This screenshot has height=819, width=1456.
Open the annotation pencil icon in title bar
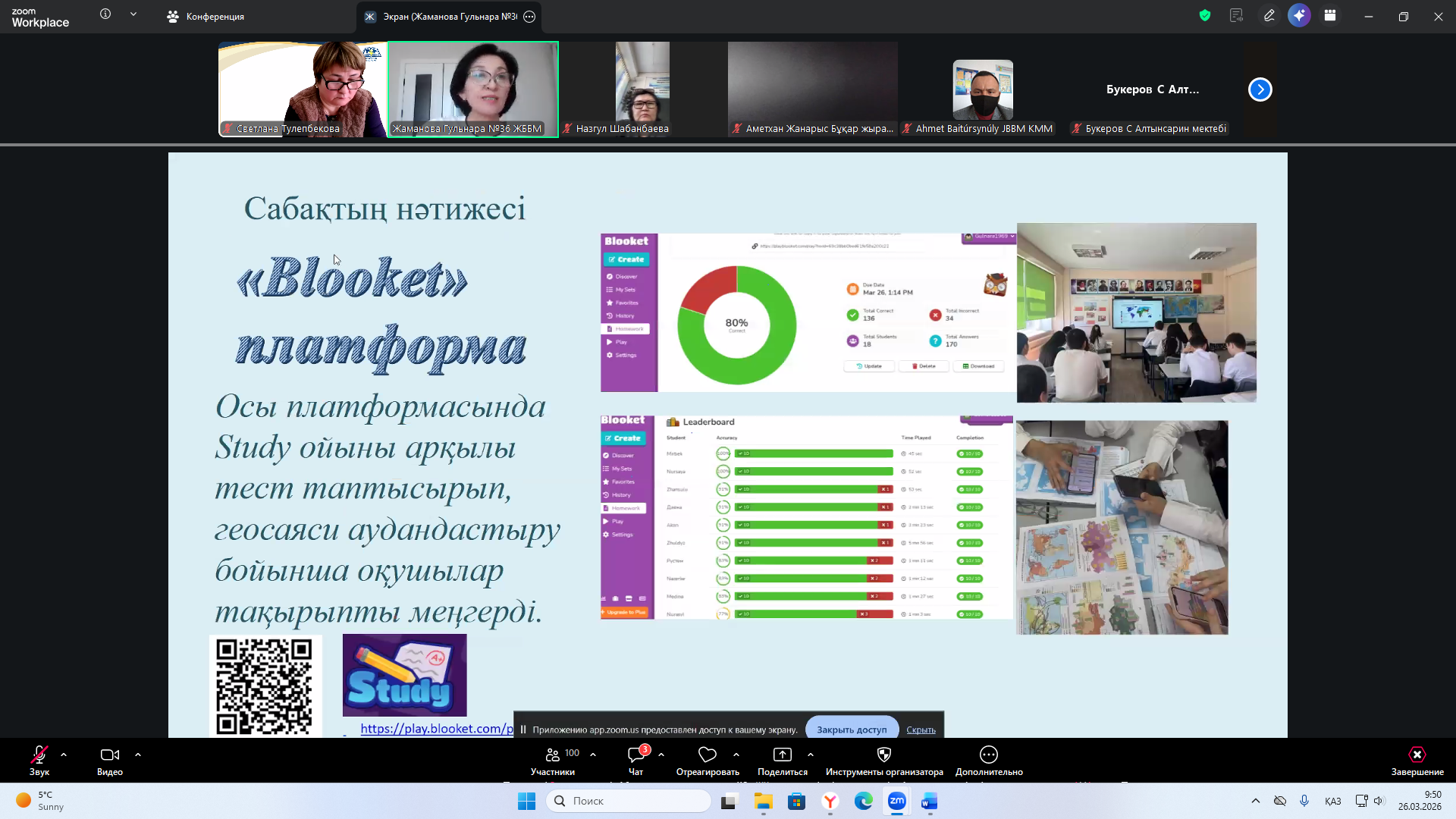point(1269,15)
